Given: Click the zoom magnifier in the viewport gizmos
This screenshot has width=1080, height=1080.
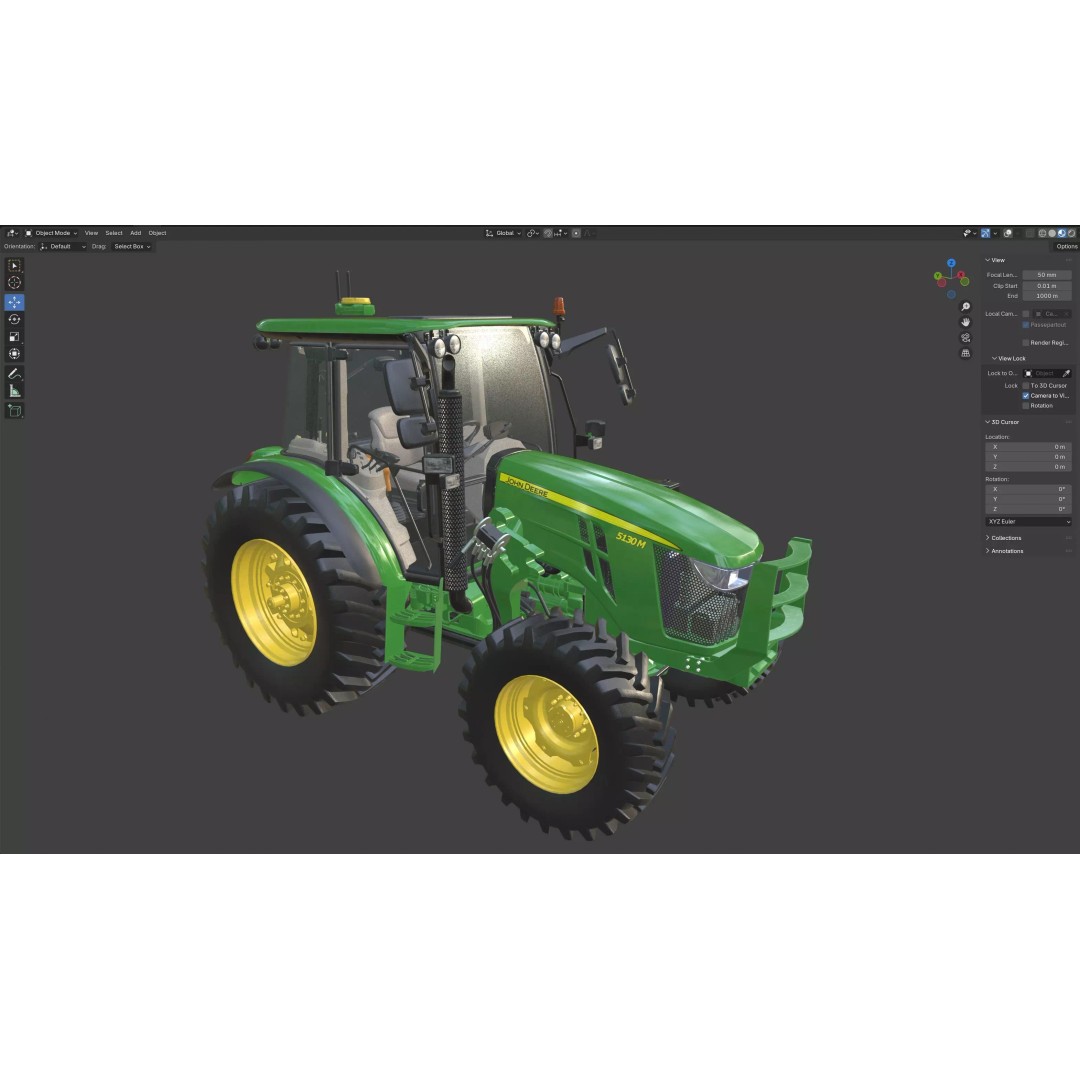Looking at the screenshot, I should click(965, 306).
